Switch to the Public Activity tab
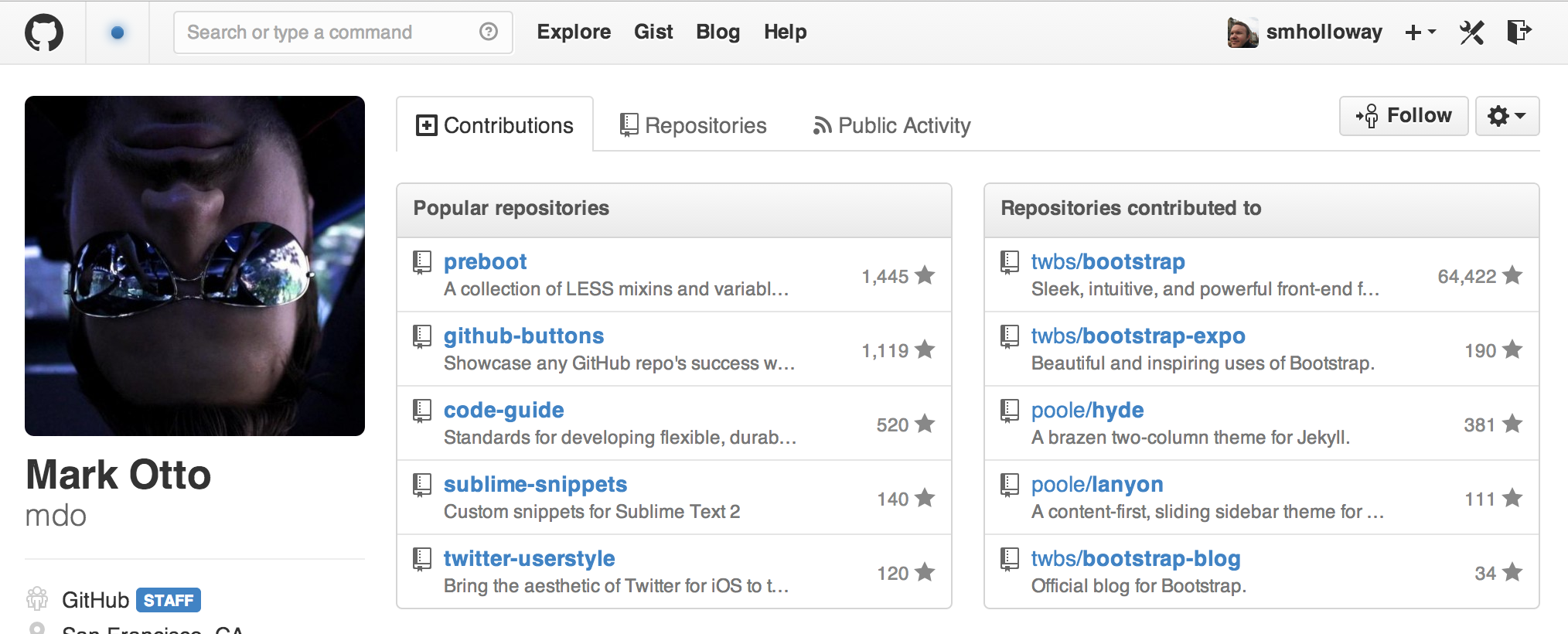Image resolution: width=1568 pixels, height=634 pixels. (891, 125)
